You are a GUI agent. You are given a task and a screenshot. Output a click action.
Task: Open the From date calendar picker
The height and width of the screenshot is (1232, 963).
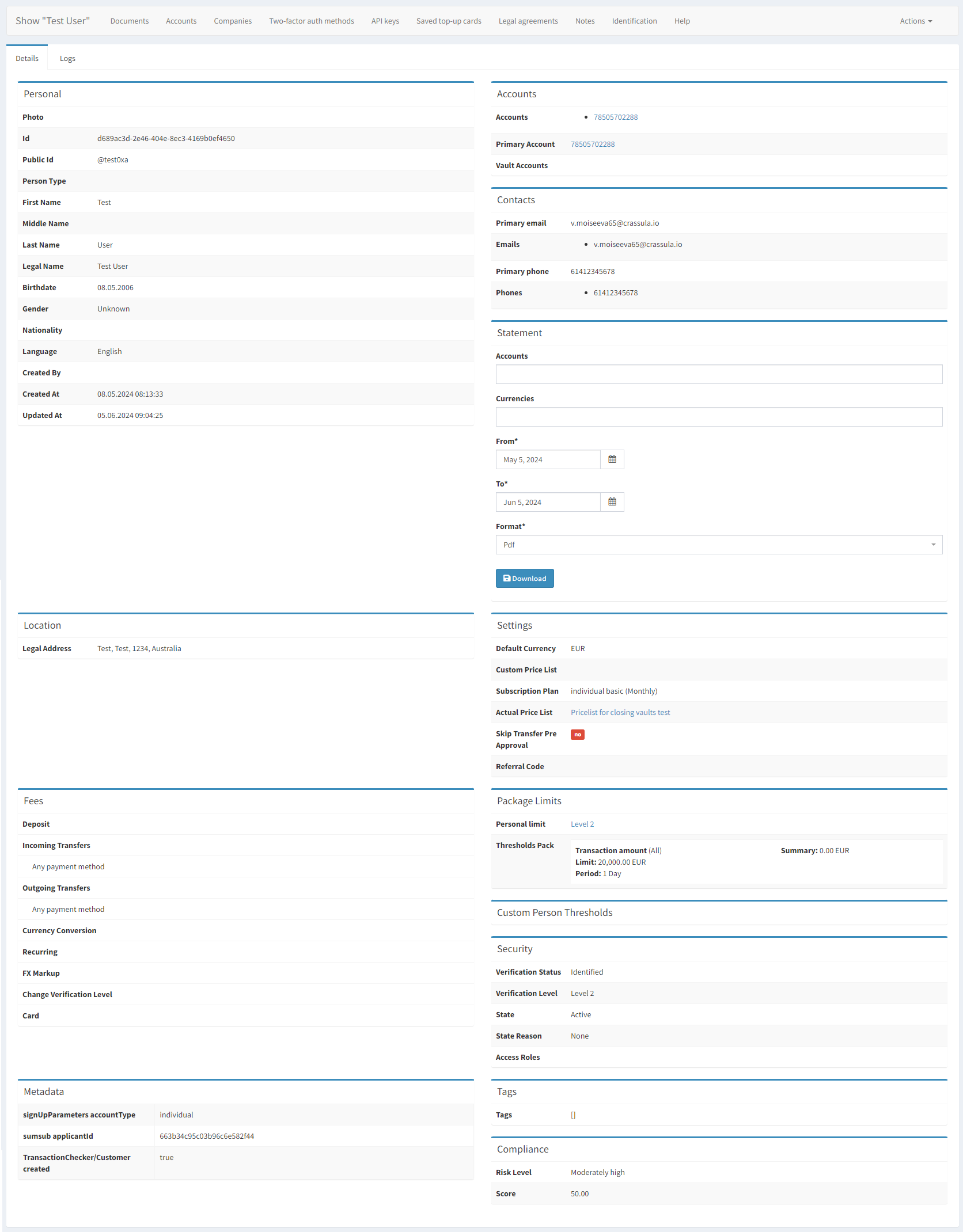(612, 459)
